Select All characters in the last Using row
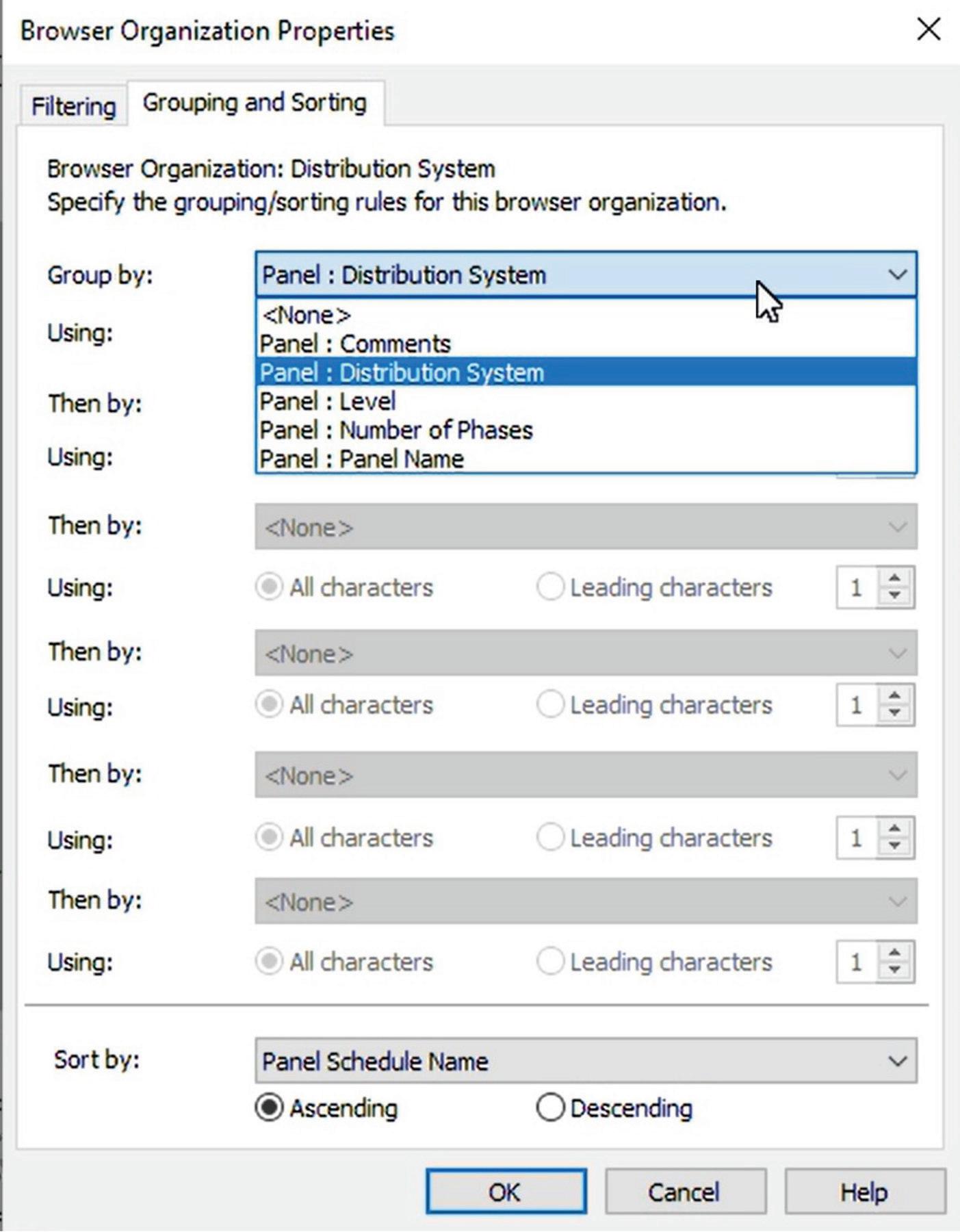The width and height of the screenshot is (960, 1232). tap(344, 962)
